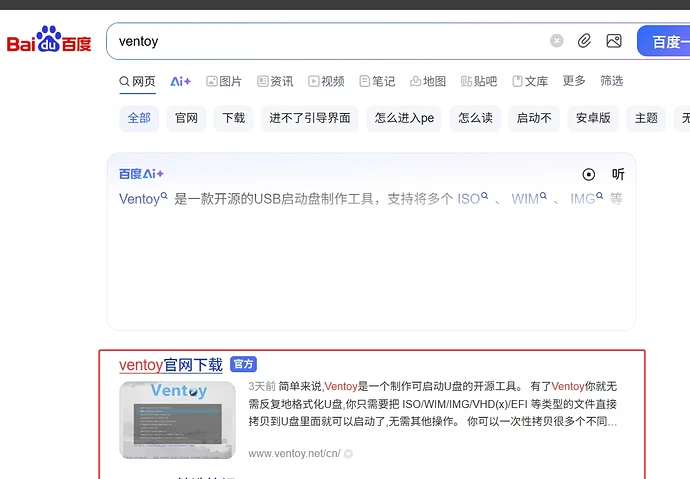Expand the 筛选 filter options
690x479 pixels.
point(611,81)
